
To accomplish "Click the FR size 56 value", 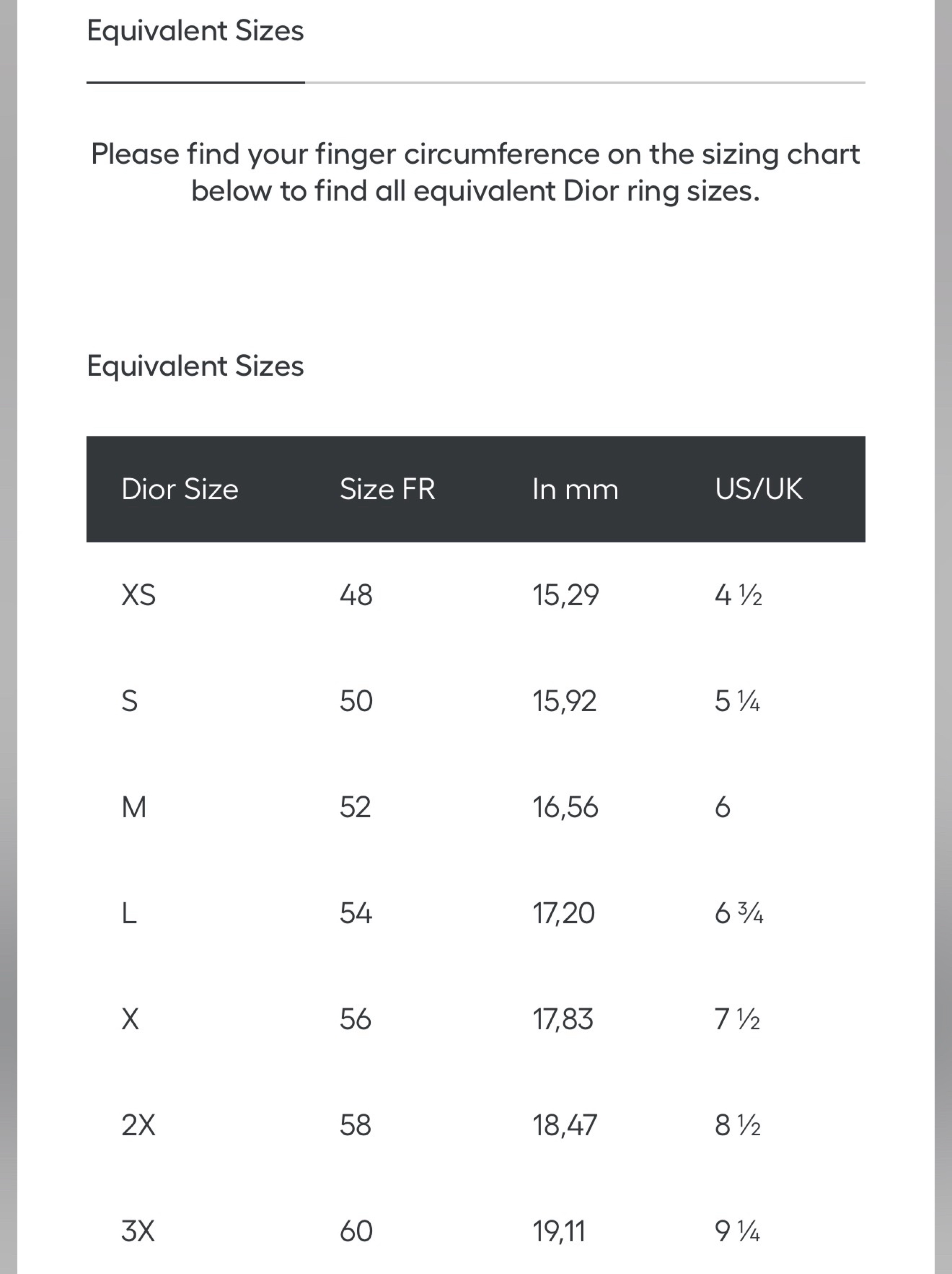I will pos(355,1019).
